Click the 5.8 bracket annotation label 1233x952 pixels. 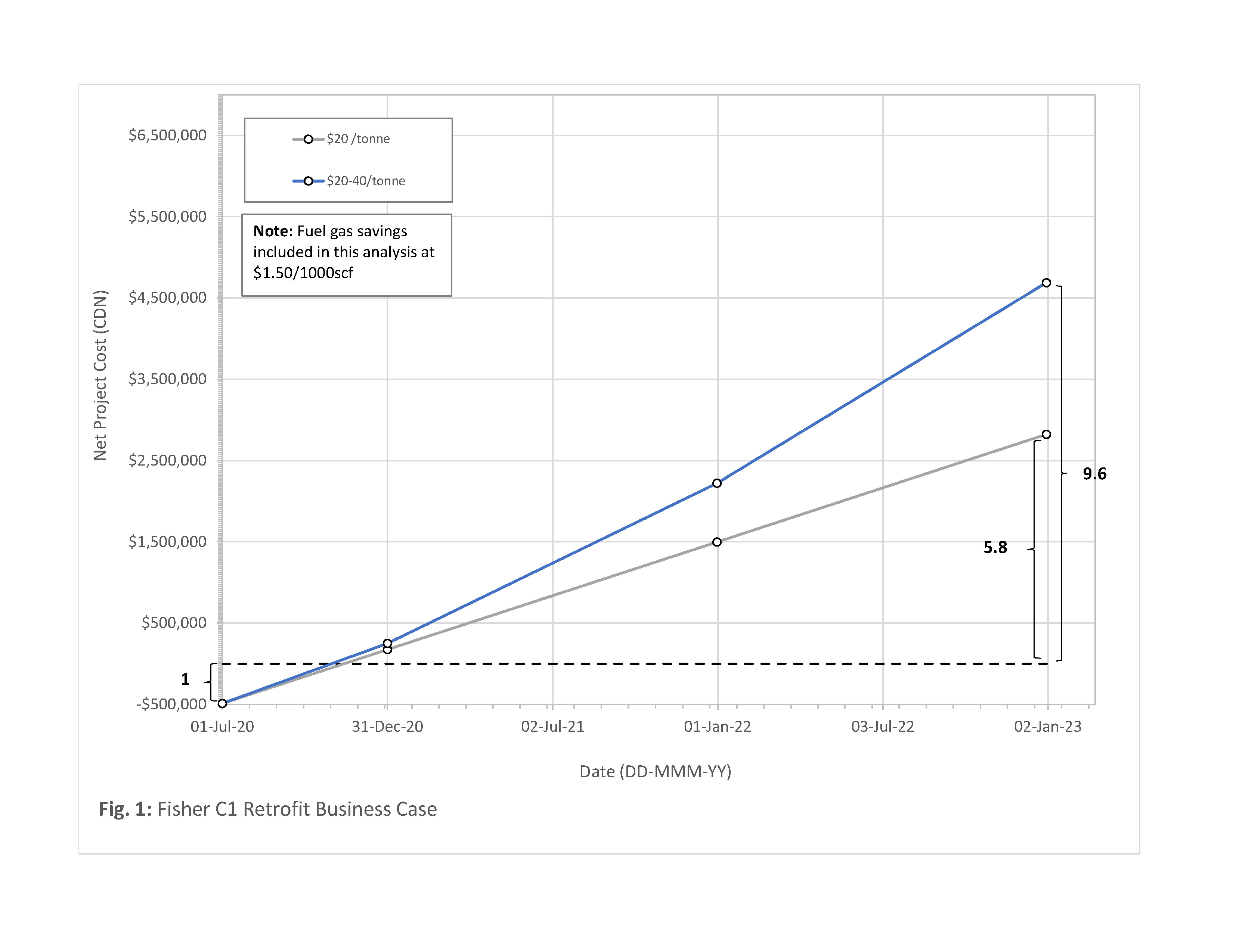995,547
